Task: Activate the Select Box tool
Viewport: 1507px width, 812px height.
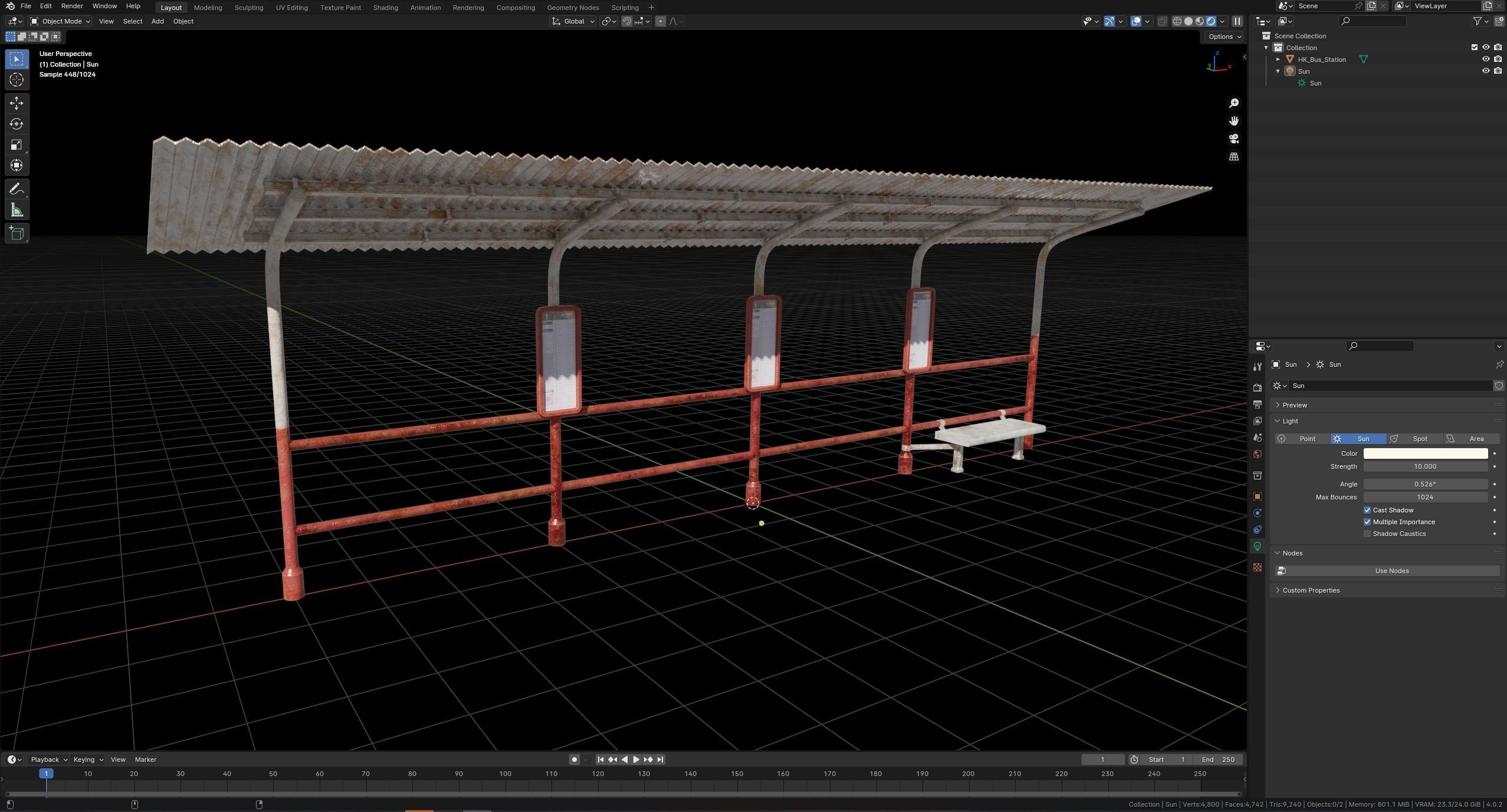Action: tap(17, 59)
